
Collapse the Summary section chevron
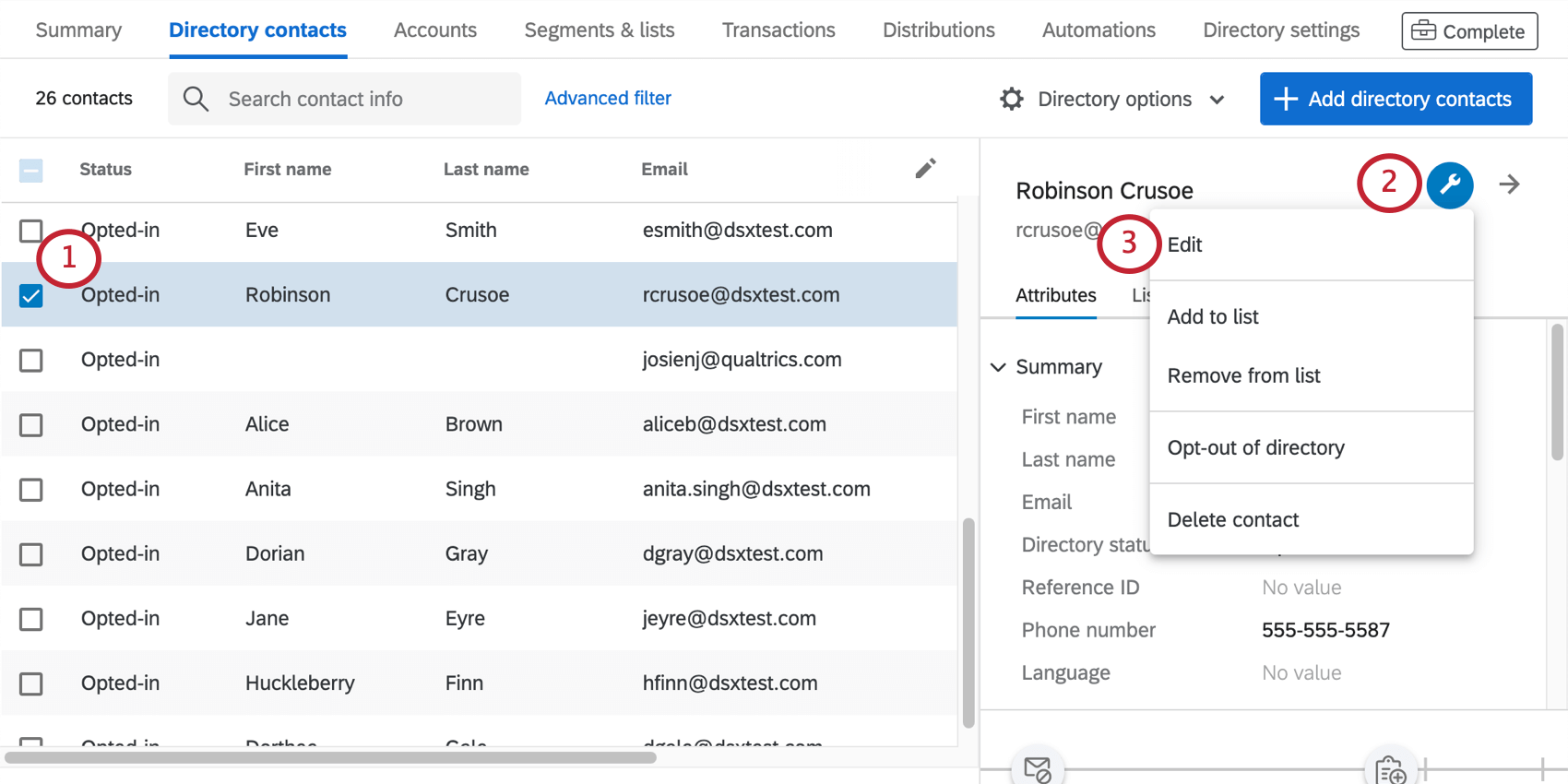pos(998,367)
